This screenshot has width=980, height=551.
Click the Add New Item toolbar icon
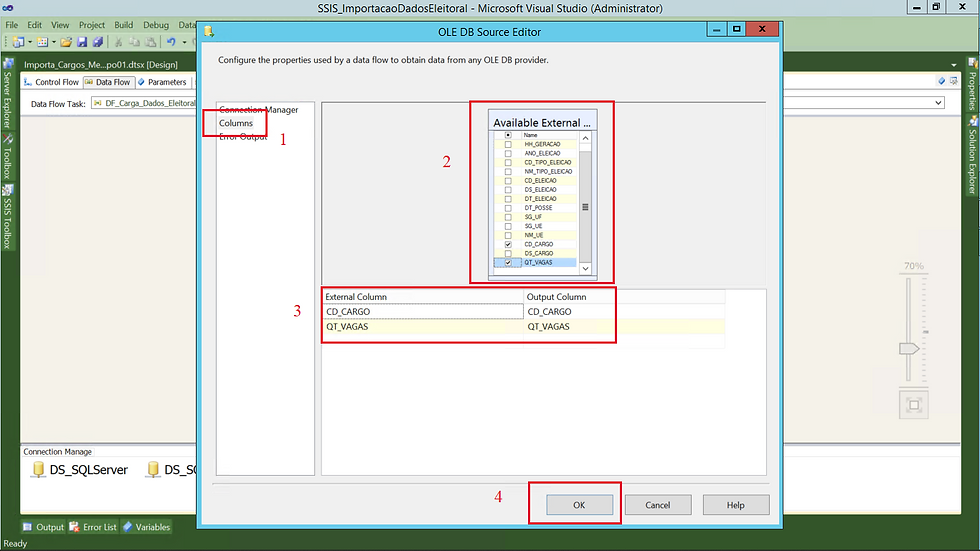point(42,42)
